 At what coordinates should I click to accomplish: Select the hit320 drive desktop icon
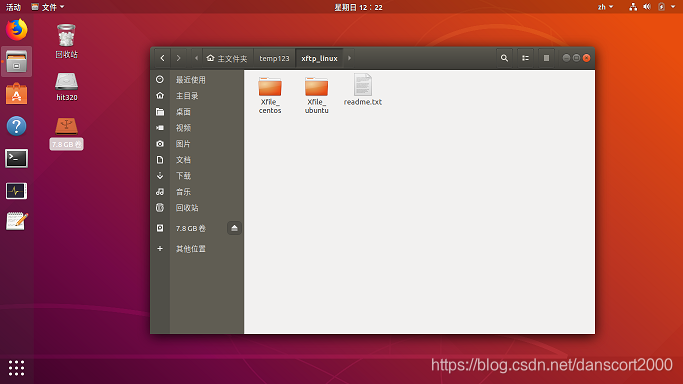67,87
